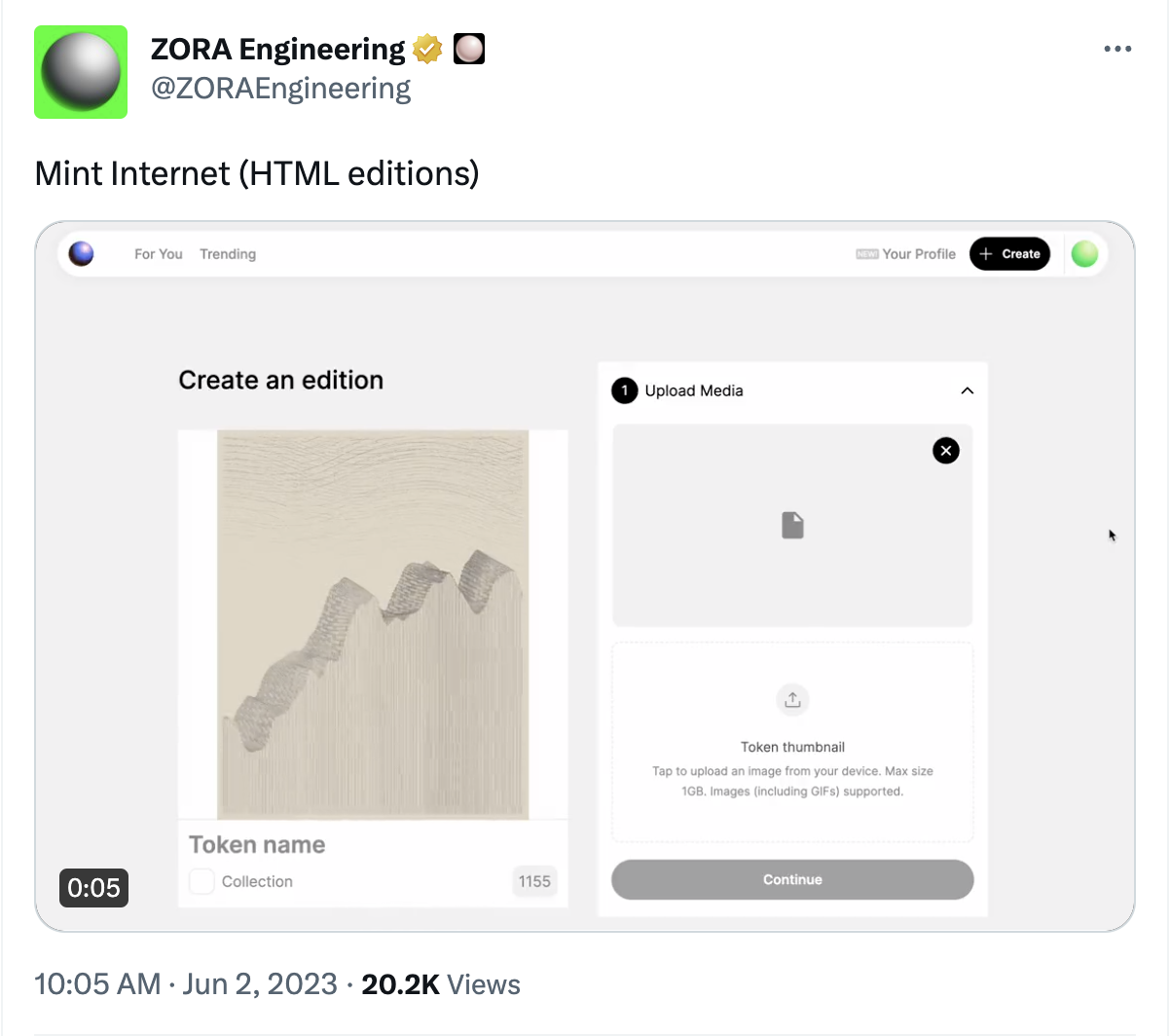
Task: Remove uploaded media with X icon
Action: tap(945, 451)
